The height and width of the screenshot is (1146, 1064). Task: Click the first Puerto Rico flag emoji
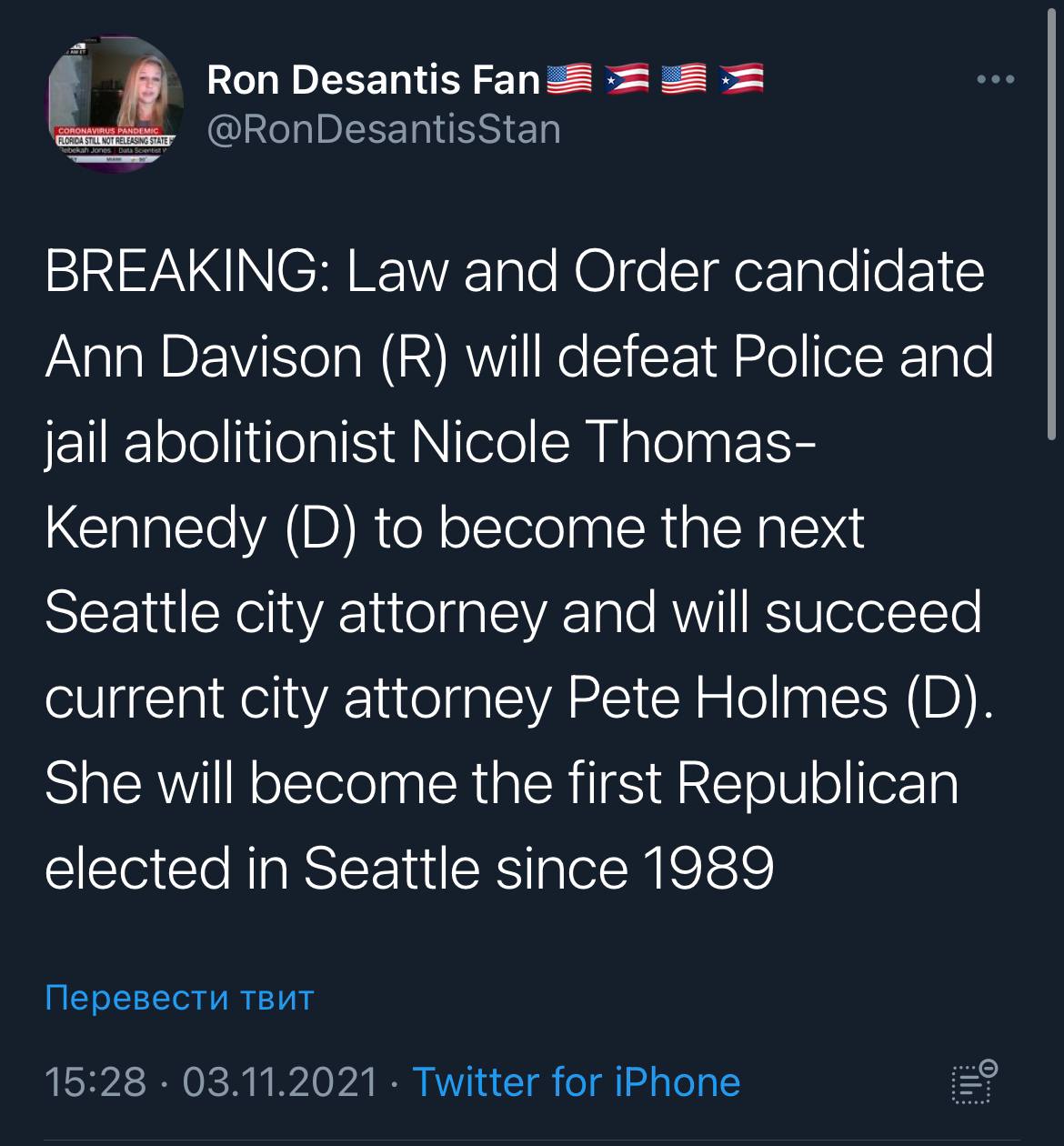click(x=627, y=80)
